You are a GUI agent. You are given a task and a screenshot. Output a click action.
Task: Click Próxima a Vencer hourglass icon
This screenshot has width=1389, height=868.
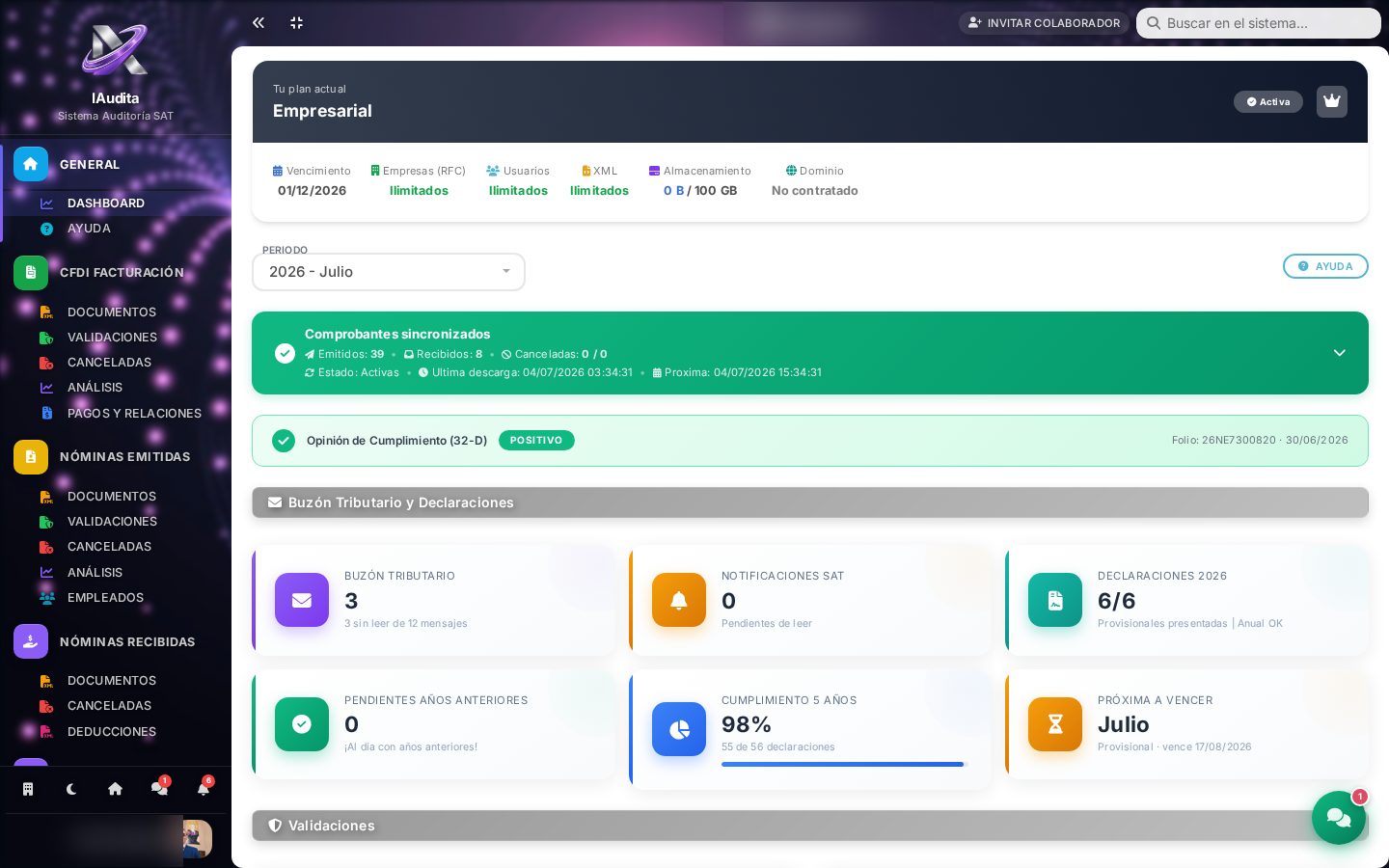pyautogui.click(x=1055, y=724)
